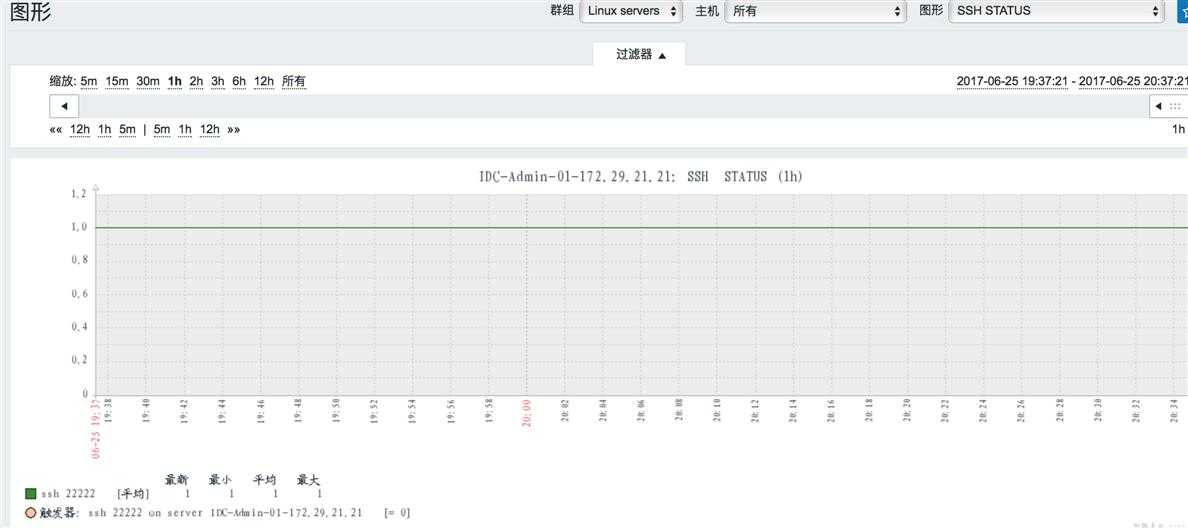Click the 图形 page heading
Image resolution: width=1188 pixels, height=528 pixels.
tap(31, 13)
